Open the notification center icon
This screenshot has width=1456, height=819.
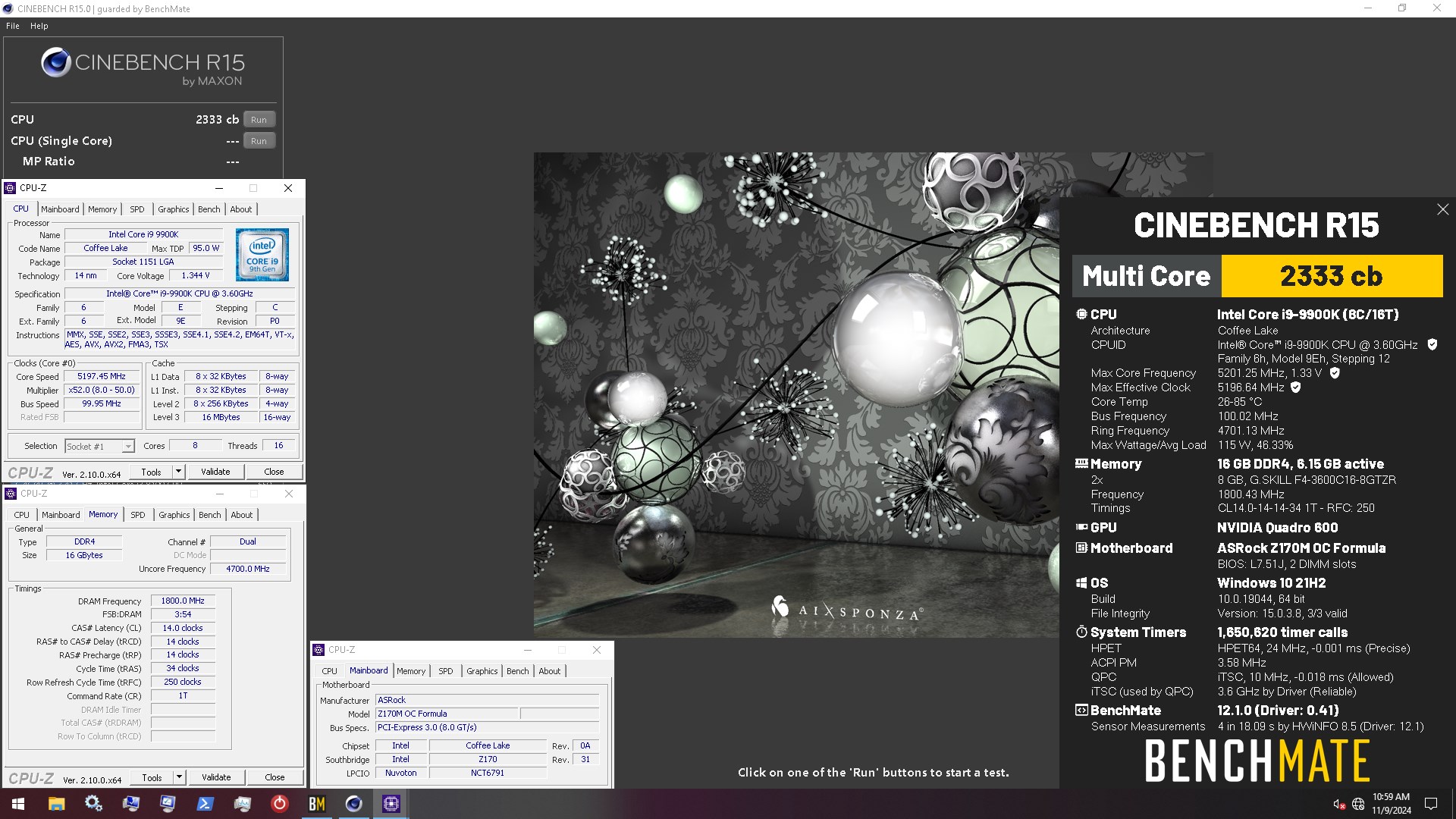[x=1431, y=804]
